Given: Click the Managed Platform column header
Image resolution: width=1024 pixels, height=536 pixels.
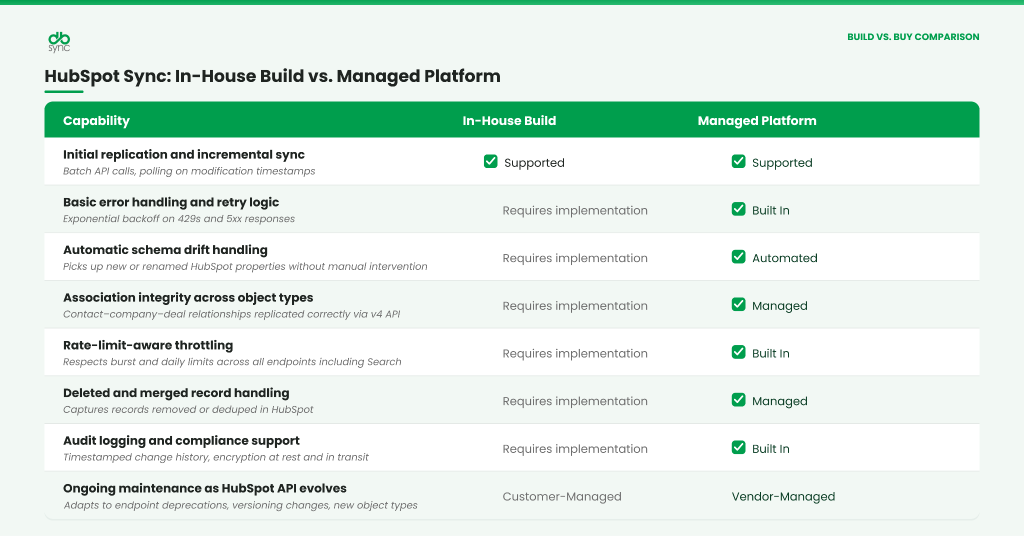Looking at the screenshot, I should pyautogui.click(x=757, y=121).
